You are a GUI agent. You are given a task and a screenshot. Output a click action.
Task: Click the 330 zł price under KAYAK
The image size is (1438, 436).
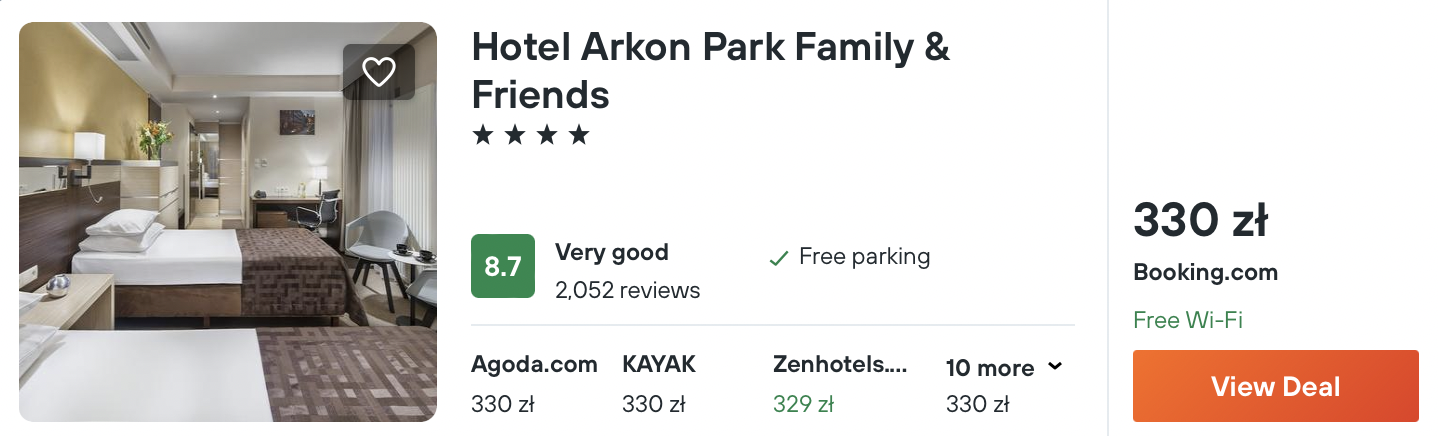point(653,405)
